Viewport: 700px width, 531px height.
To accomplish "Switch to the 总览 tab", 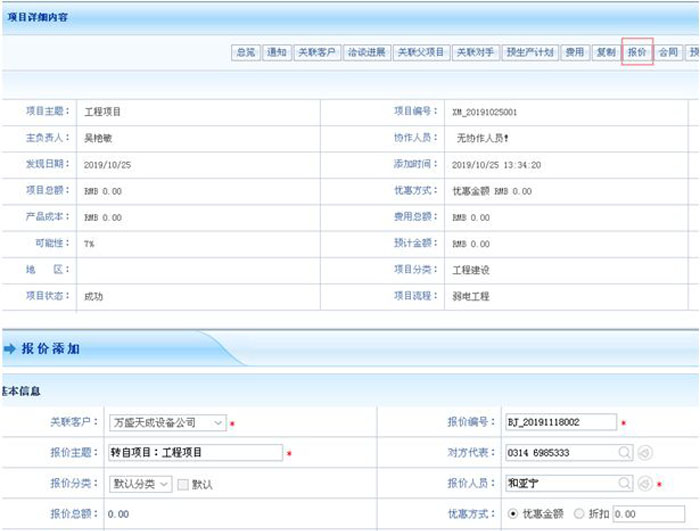I will click(x=245, y=52).
